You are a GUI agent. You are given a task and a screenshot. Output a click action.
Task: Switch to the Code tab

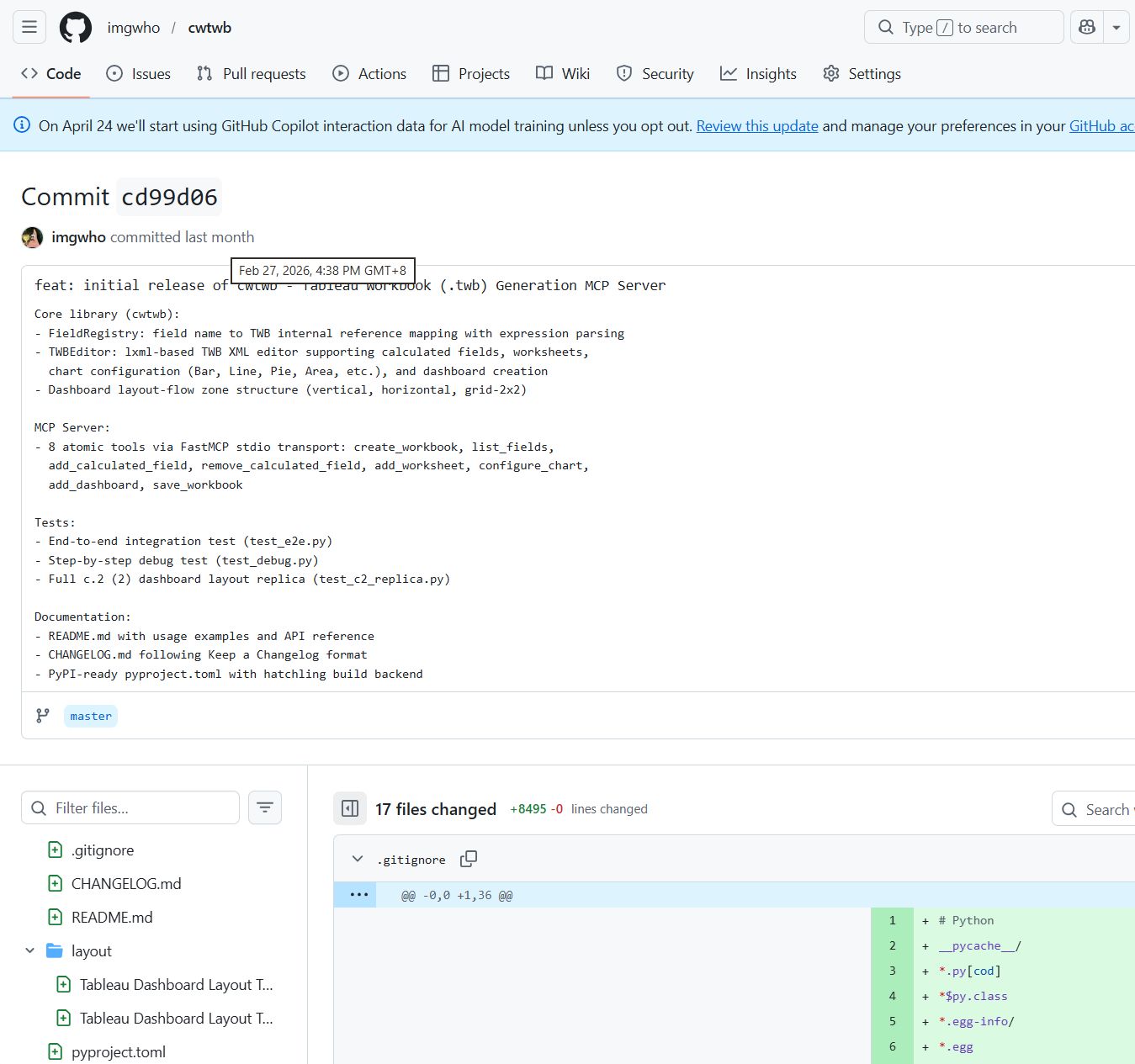point(51,74)
